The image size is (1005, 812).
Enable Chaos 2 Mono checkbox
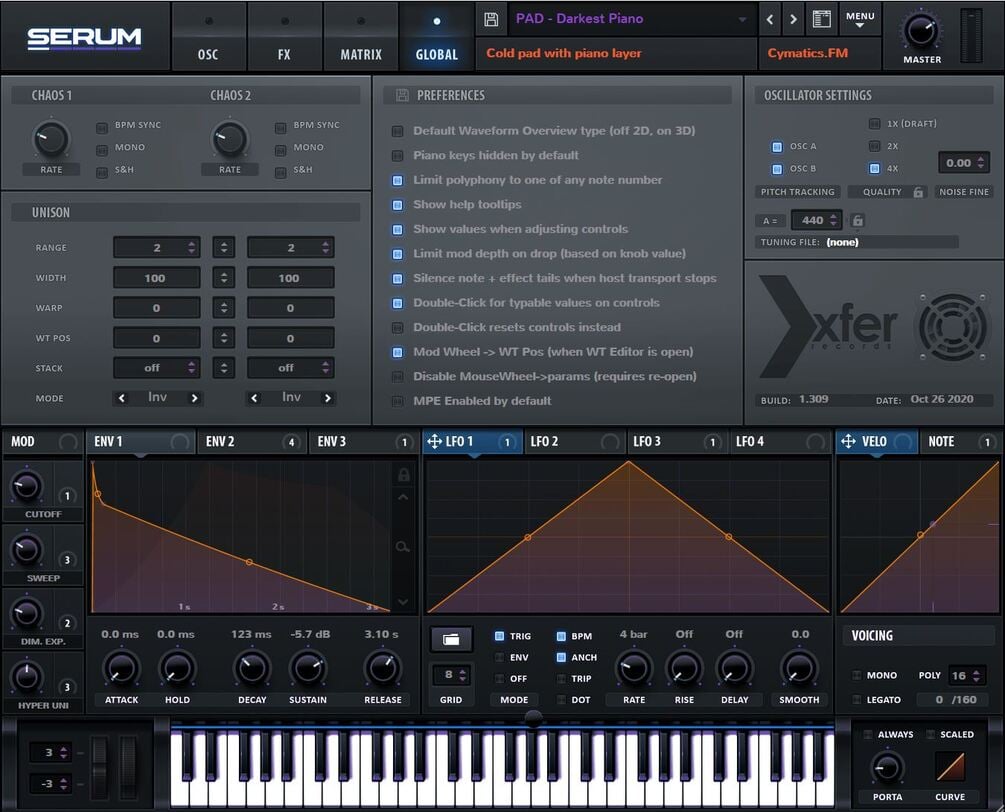[x=280, y=150]
